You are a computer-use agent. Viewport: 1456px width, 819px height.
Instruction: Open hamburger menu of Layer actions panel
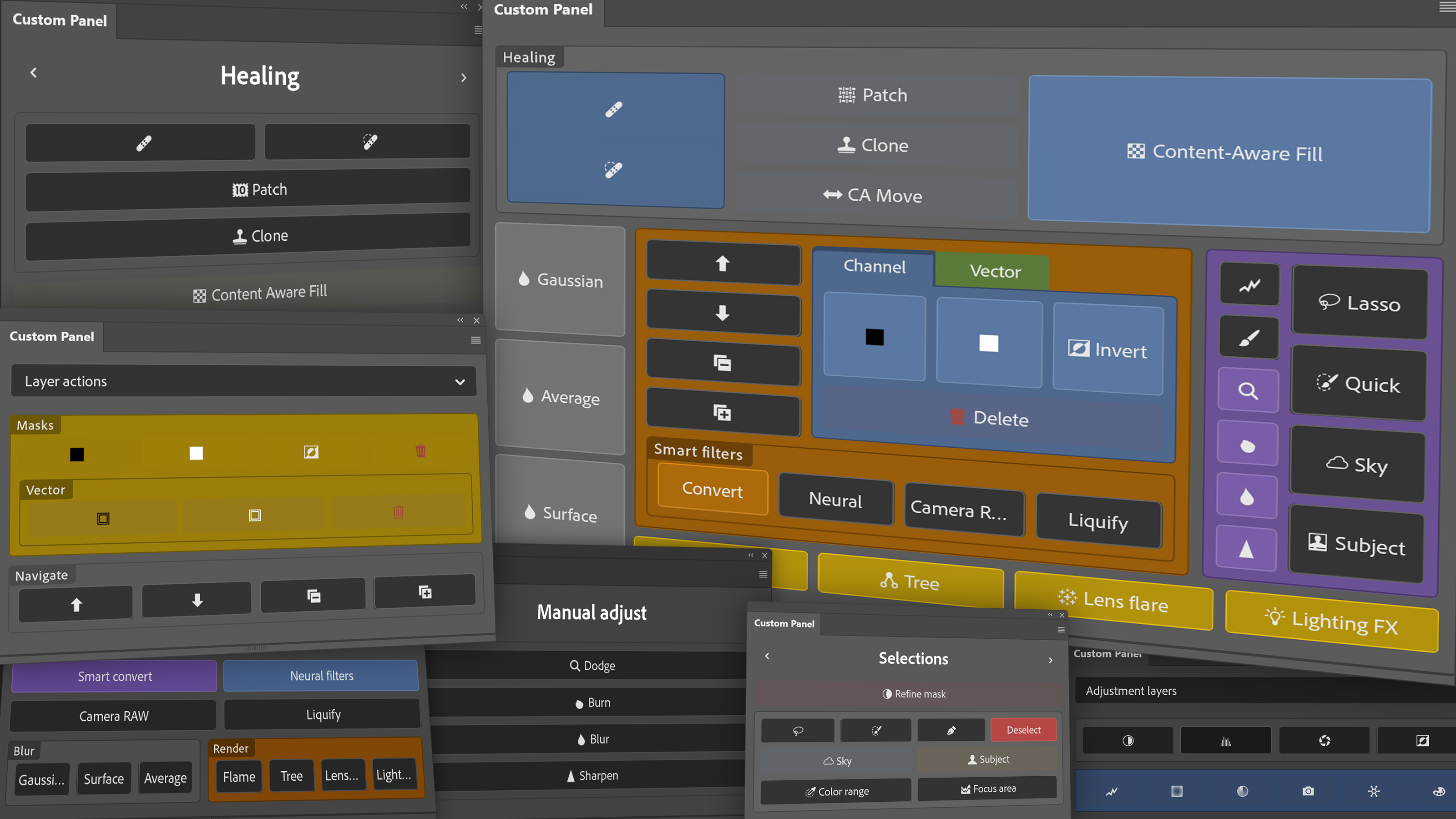475,340
